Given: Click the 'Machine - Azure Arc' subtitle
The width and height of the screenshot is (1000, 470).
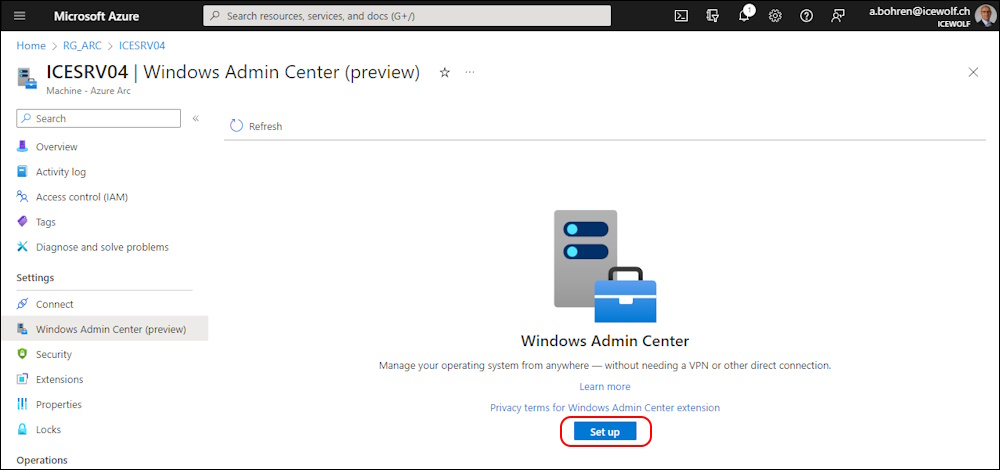Looking at the screenshot, I should coord(89,91).
